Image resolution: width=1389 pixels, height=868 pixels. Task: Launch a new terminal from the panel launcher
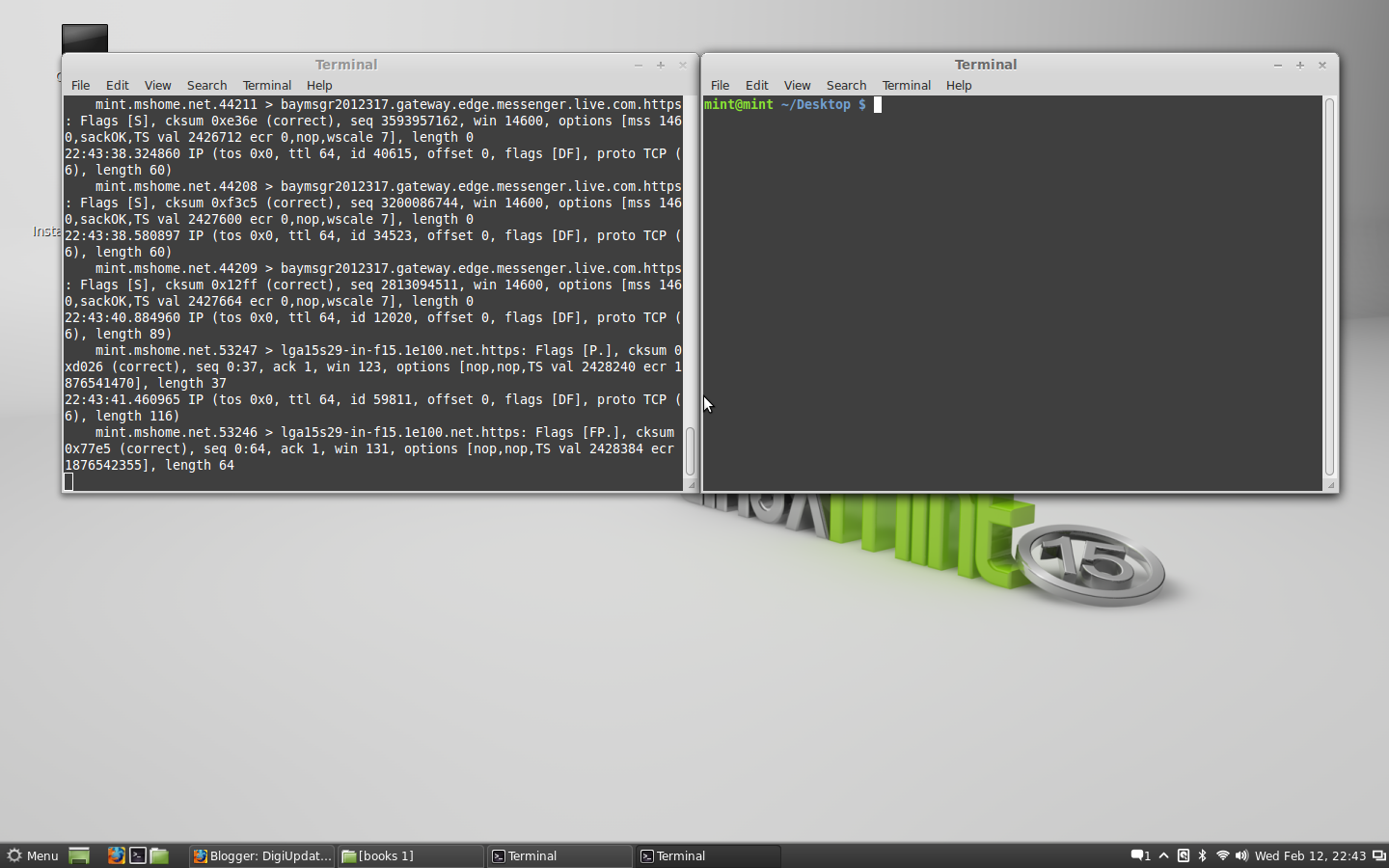137,855
